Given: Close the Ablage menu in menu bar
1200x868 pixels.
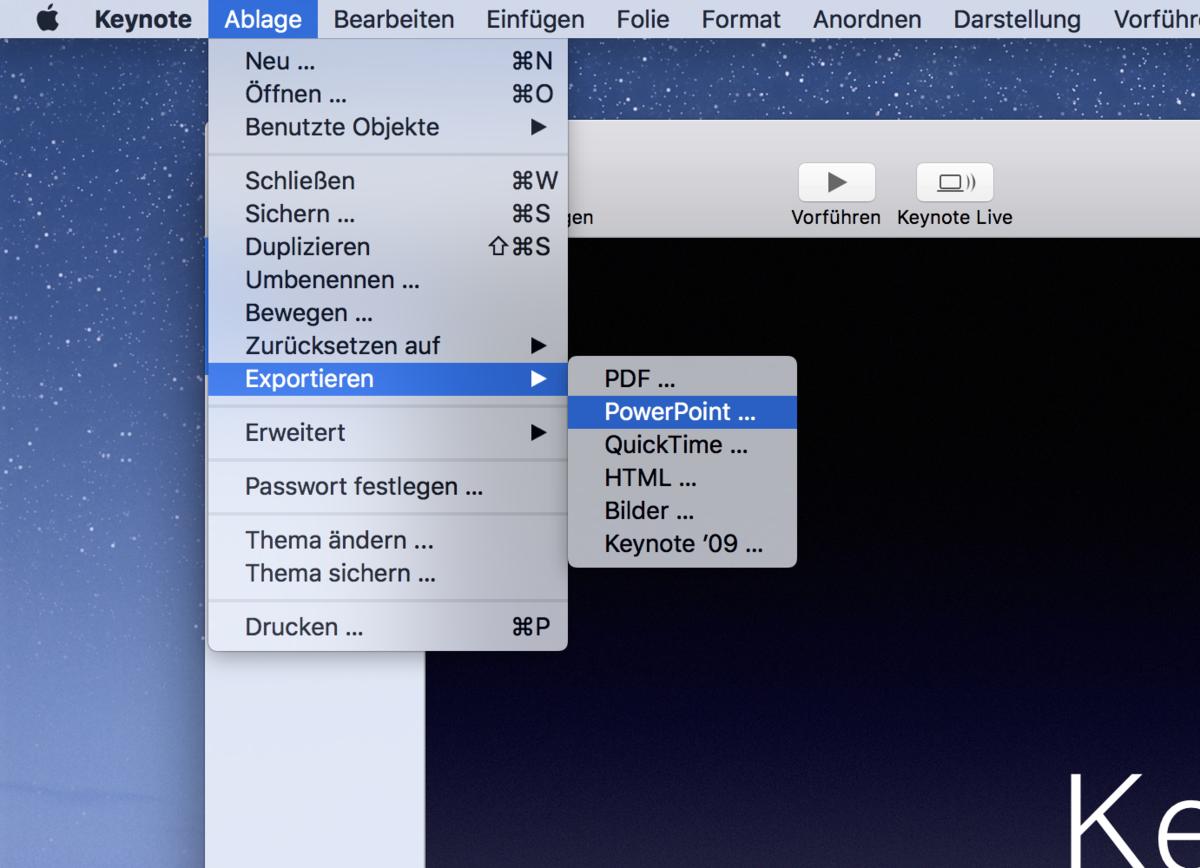Looking at the screenshot, I should [x=263, y=19].
